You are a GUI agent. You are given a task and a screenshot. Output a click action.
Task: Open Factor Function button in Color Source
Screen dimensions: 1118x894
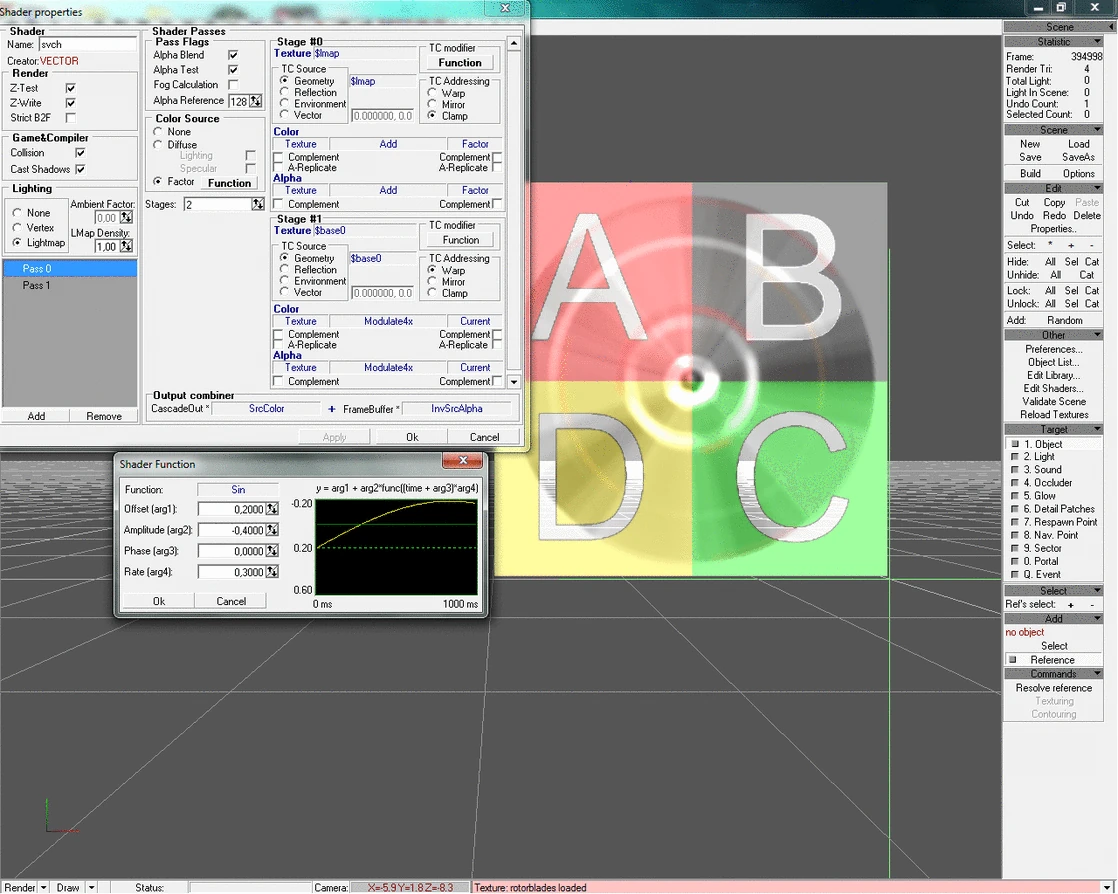230,183
